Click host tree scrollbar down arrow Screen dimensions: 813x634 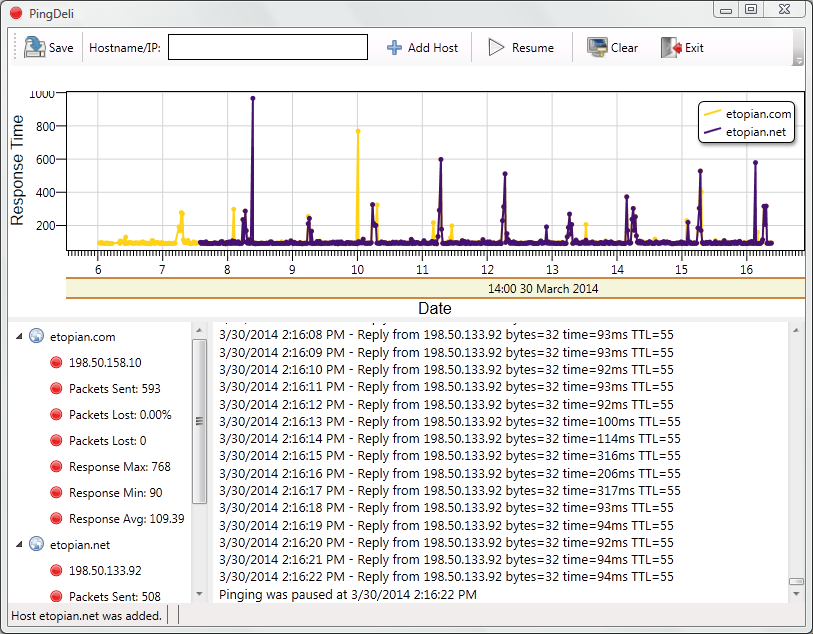coord(199,594)
